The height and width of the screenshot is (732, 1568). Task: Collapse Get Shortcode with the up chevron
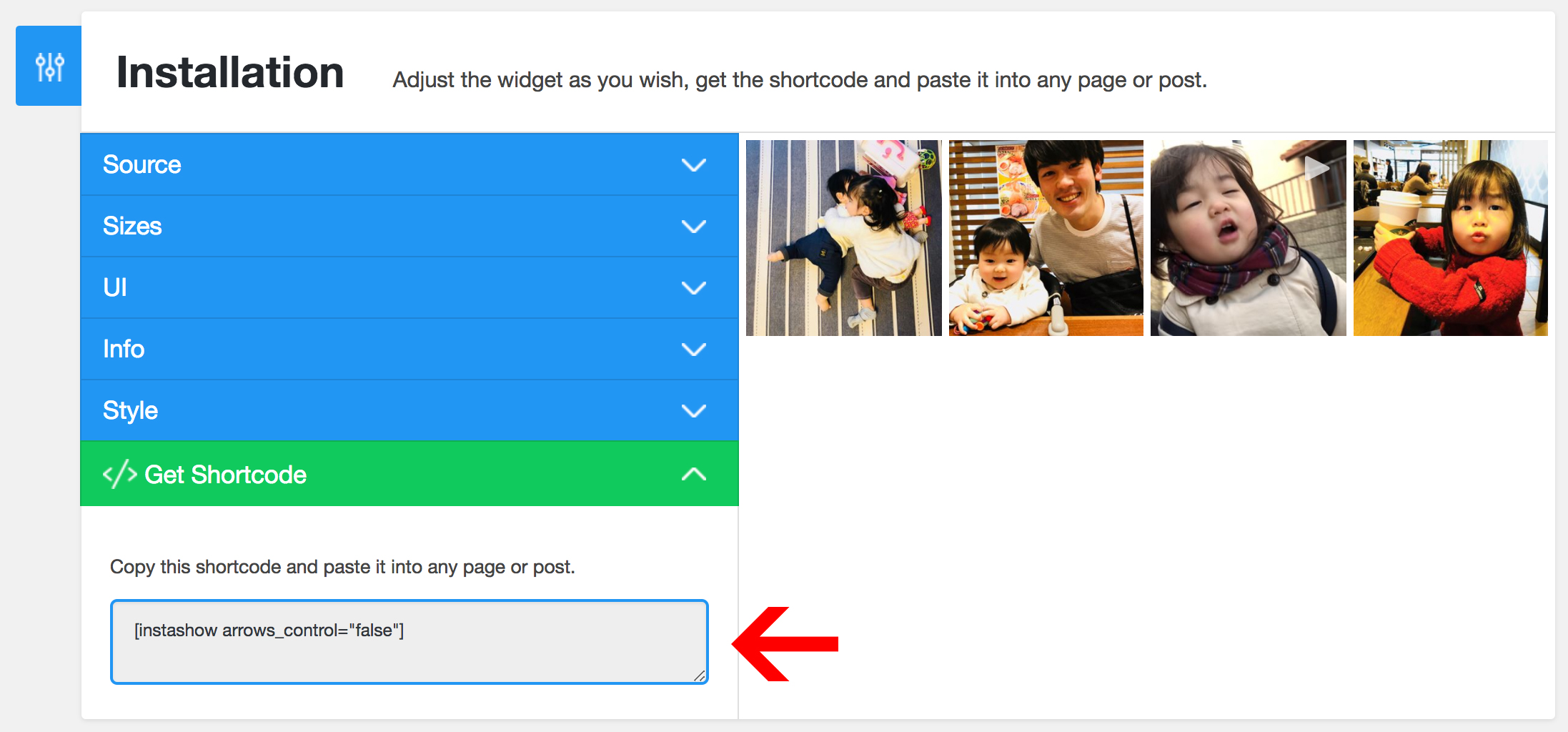coord(693,474)
